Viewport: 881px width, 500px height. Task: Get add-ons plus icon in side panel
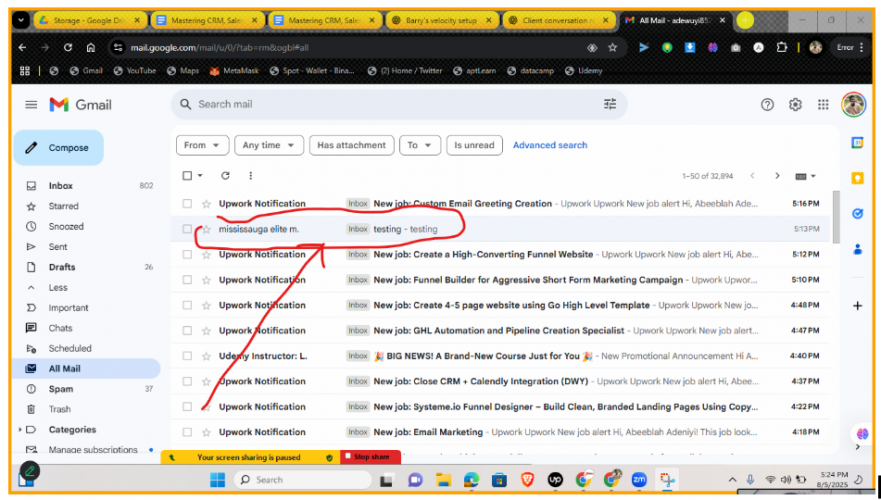[x=857, y=306]
